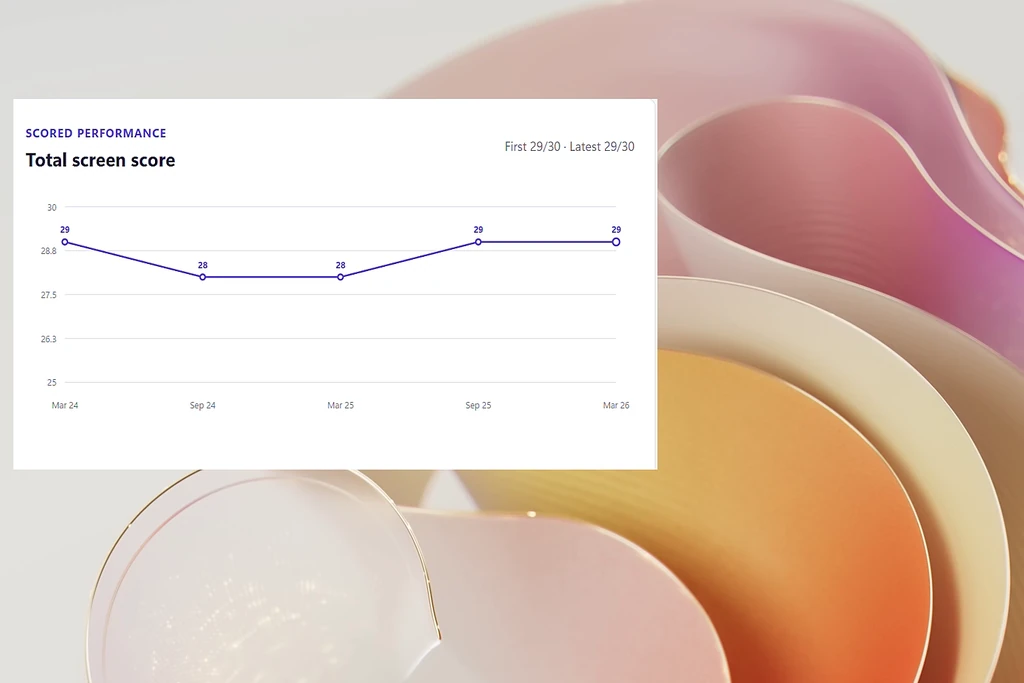Click the '28.8' y-axis label
Screen dimensions: 1024x683
click(x=49, y=251)
